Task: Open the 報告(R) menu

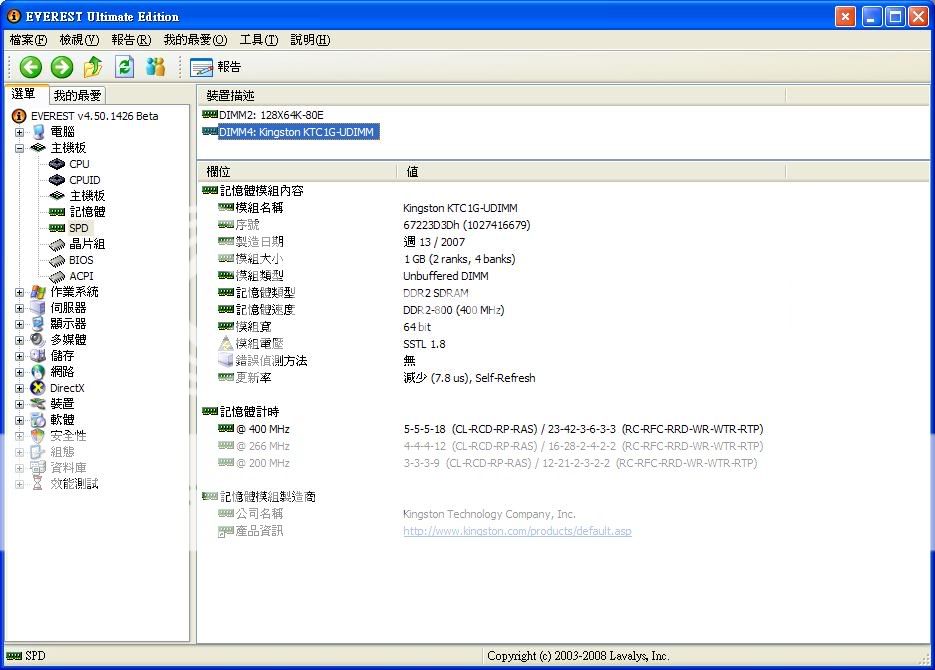Action: 131,40
